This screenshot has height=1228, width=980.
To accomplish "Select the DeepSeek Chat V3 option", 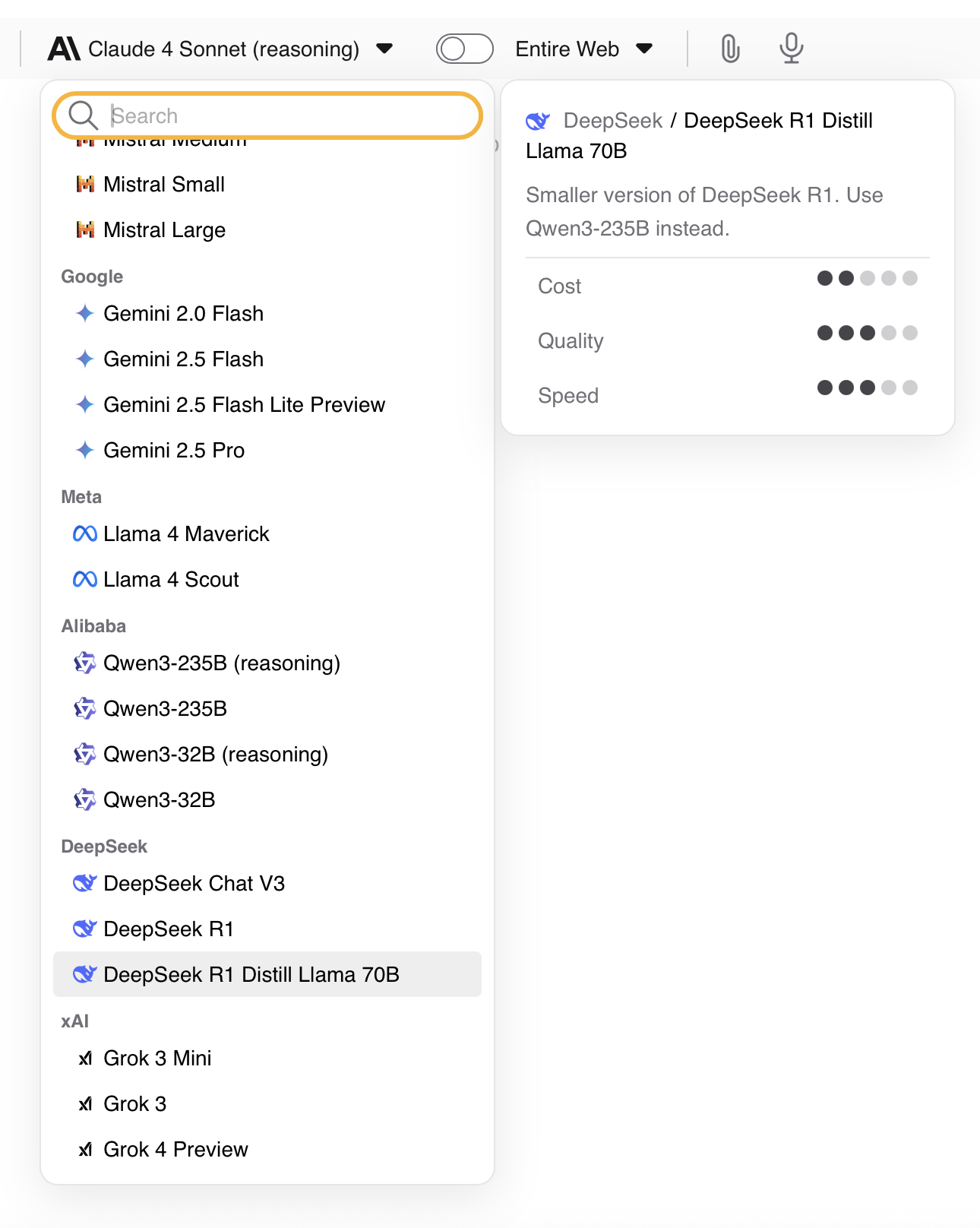I will tap(194, 884).
